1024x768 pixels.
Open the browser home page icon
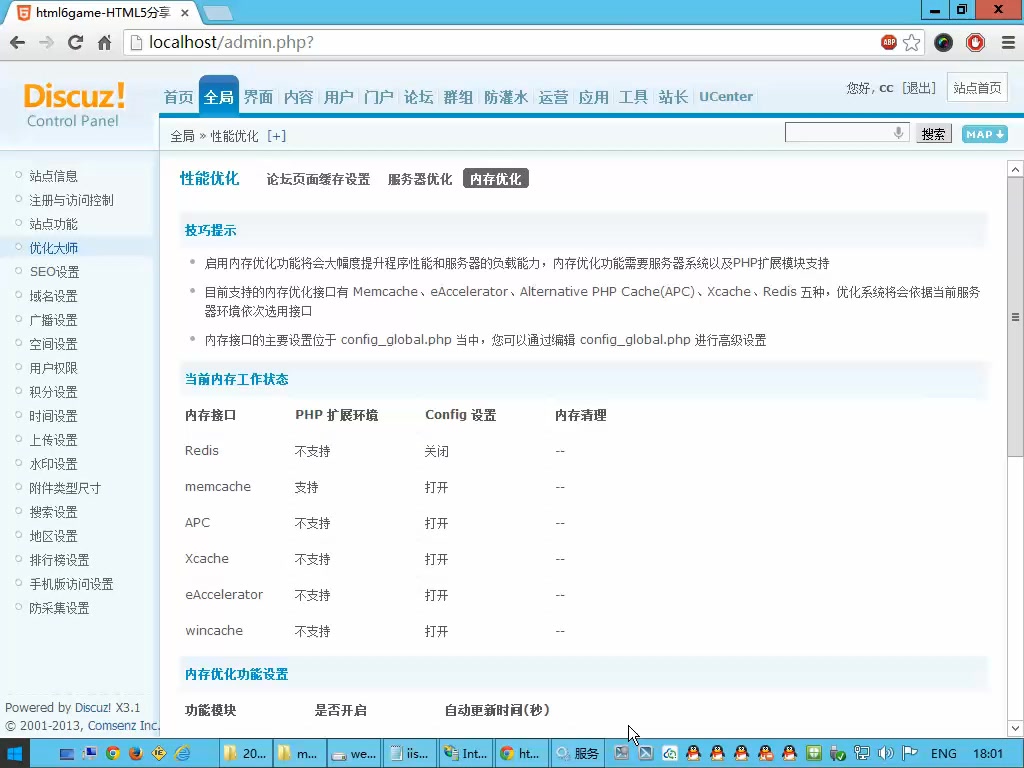point(104,42)
